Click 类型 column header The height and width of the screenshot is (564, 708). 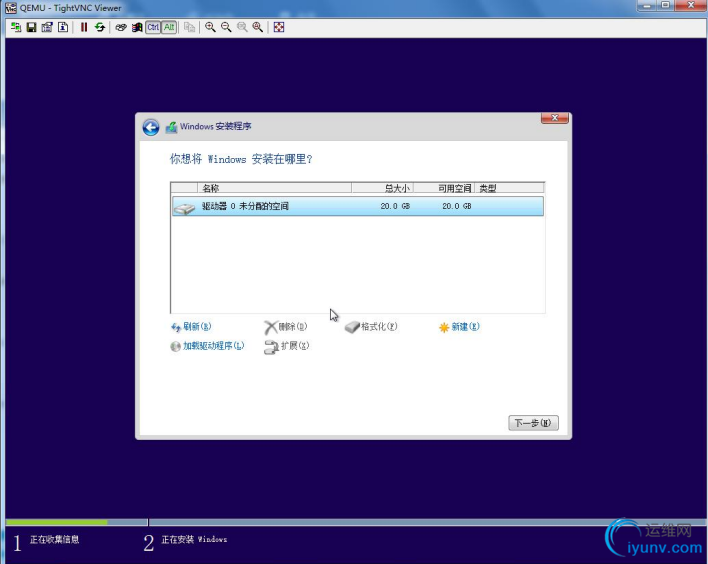509,188
